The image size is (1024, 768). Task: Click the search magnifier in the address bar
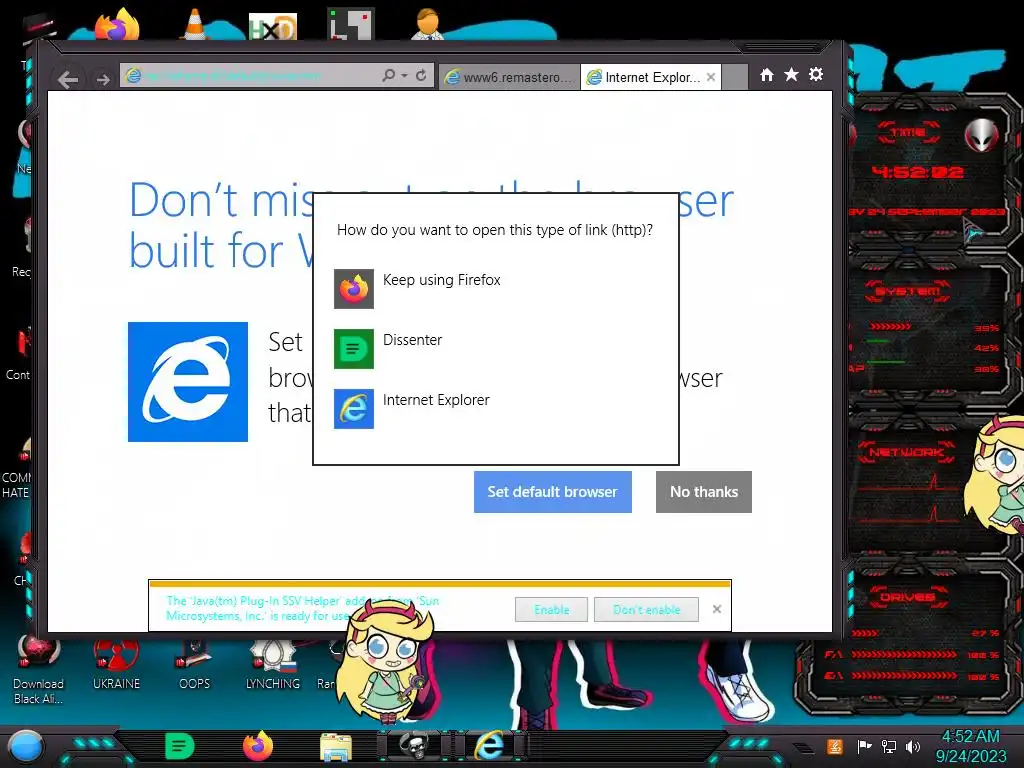tap(389, 76)
